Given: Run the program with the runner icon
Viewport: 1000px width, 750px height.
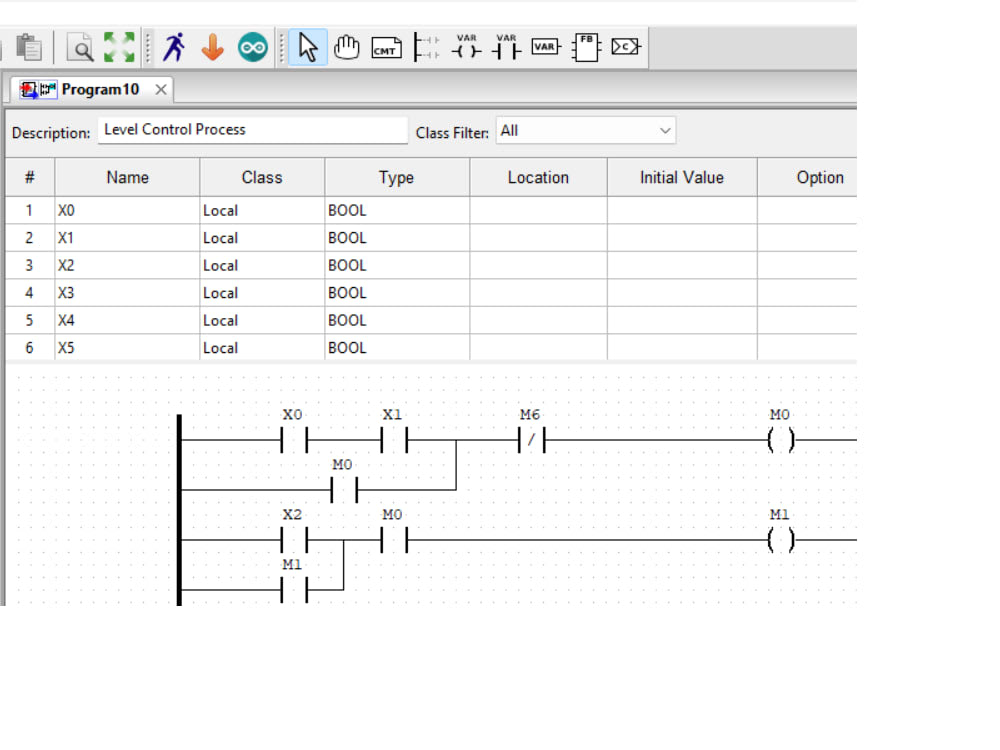Looking at the screenshot, I should click(x=172, y=46).
